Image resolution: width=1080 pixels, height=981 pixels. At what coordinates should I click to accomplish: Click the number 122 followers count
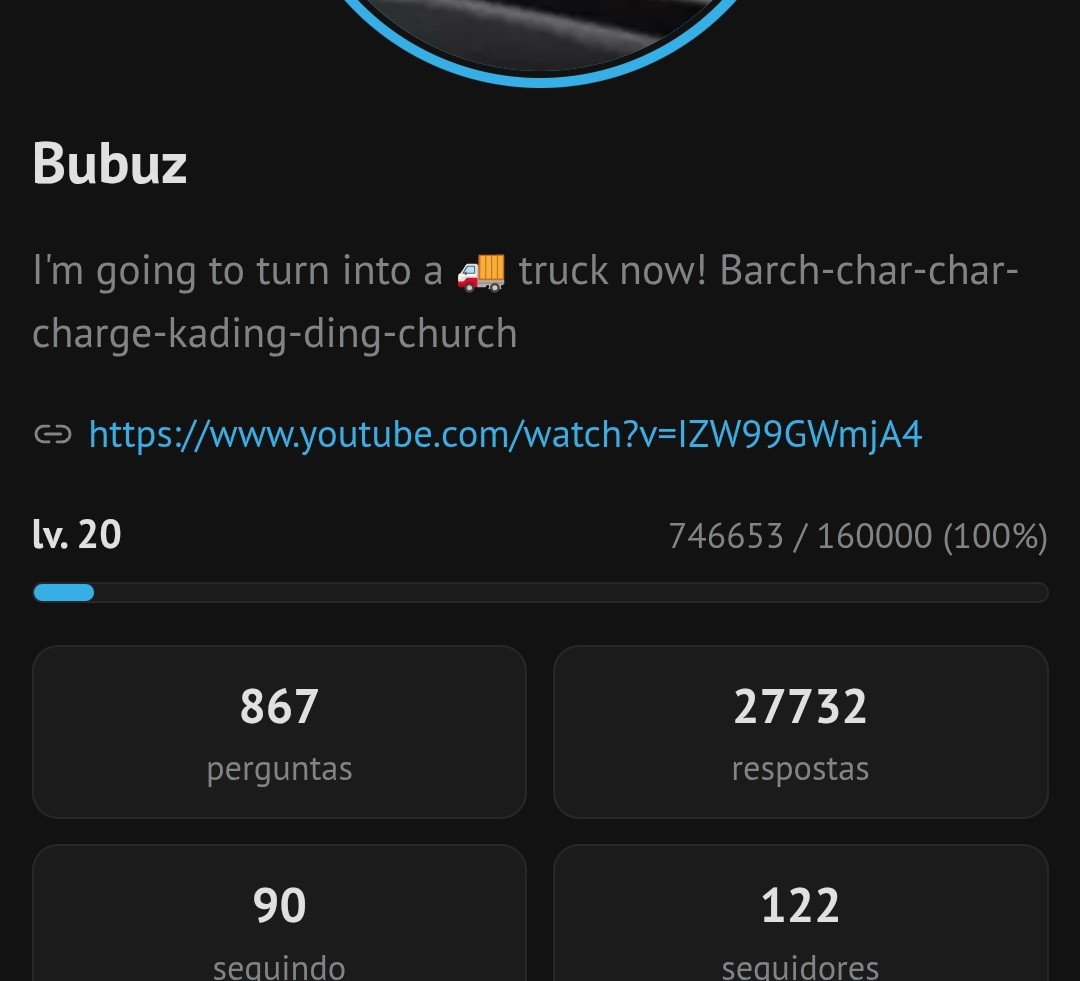click(800, 905)
